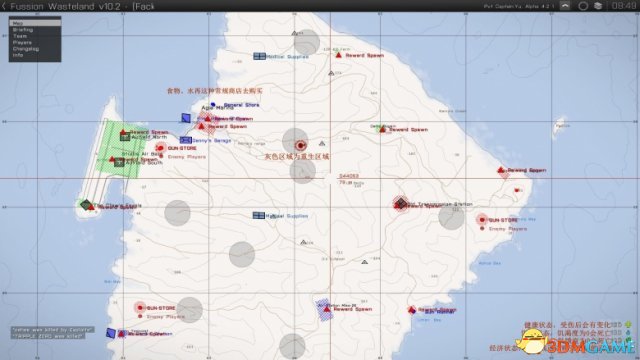640x360 pixels.
Task: Click the GUN STORE marker near the airbase
Action: (160, 148)
